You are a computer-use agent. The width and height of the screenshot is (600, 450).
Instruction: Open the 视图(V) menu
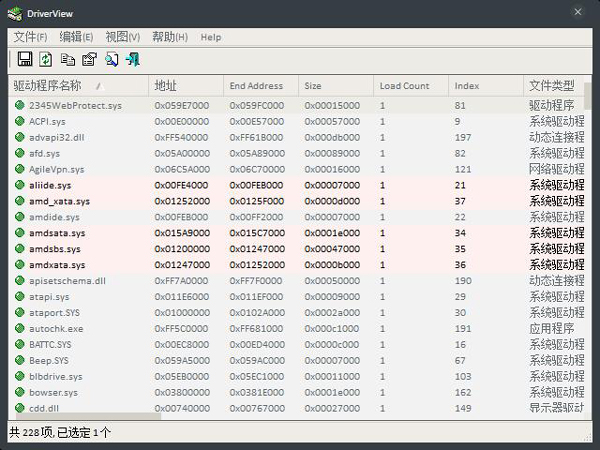point(123,37)
